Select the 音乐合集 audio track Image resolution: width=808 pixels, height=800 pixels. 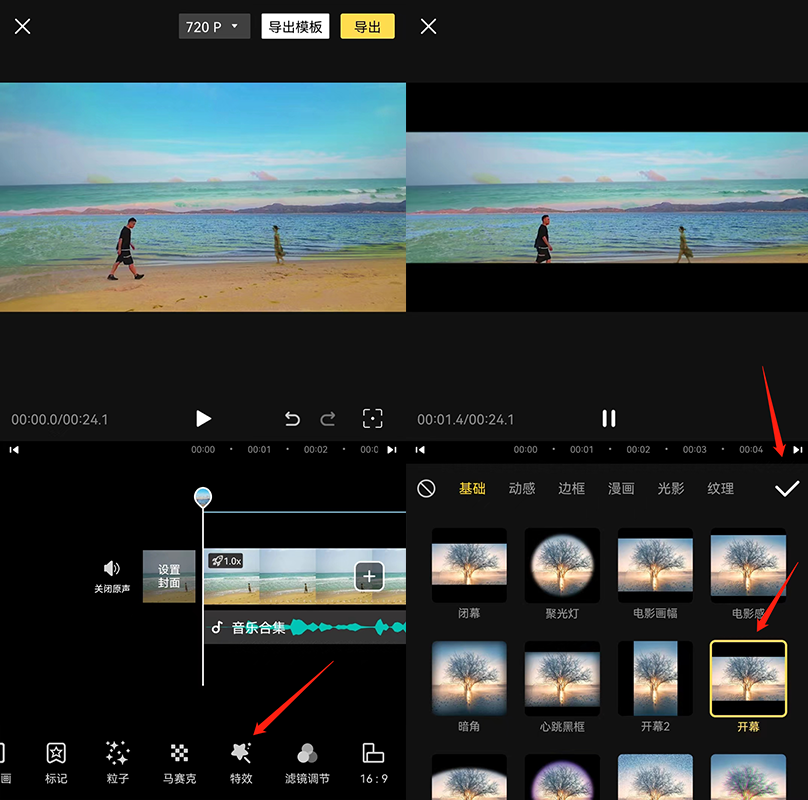(306, 627)
